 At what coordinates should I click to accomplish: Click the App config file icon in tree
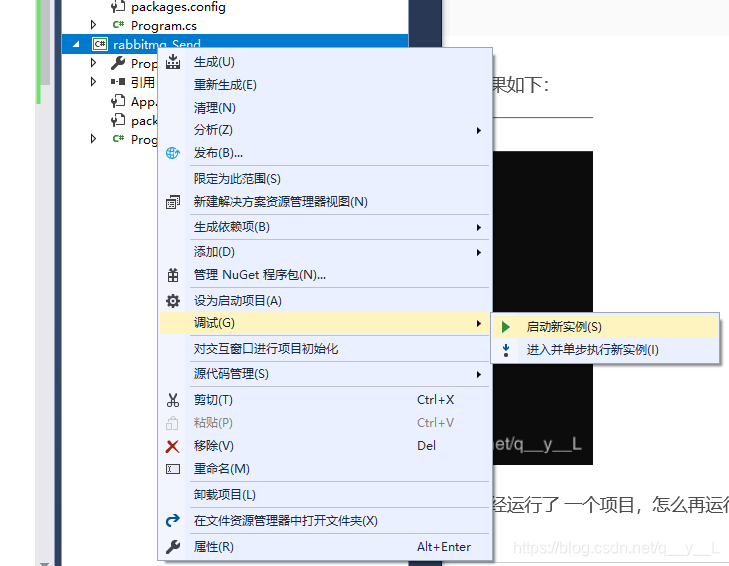pos(118,101)
